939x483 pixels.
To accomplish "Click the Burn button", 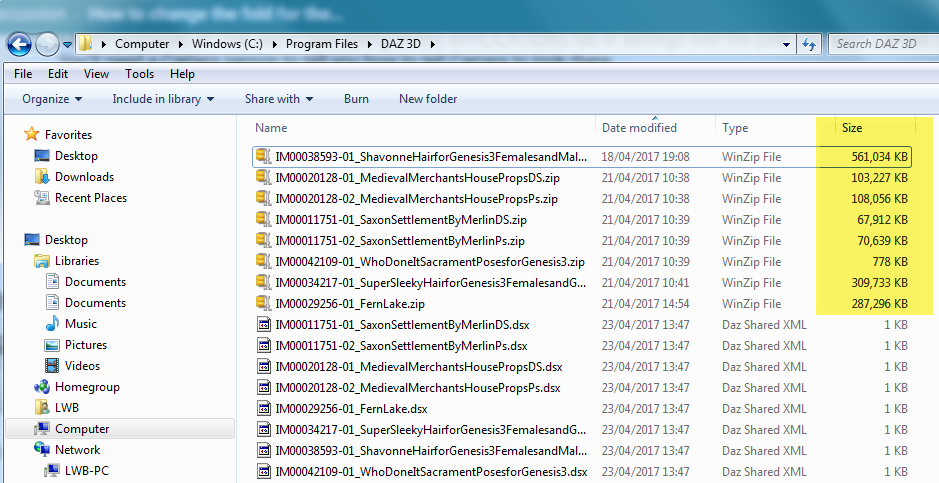I will (x=356, y=99).
